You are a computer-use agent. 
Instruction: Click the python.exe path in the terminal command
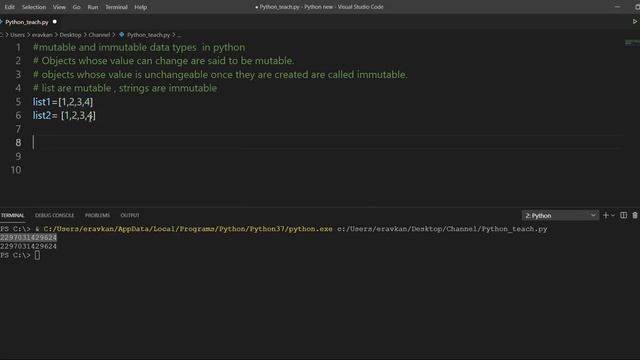pos(188,229)
